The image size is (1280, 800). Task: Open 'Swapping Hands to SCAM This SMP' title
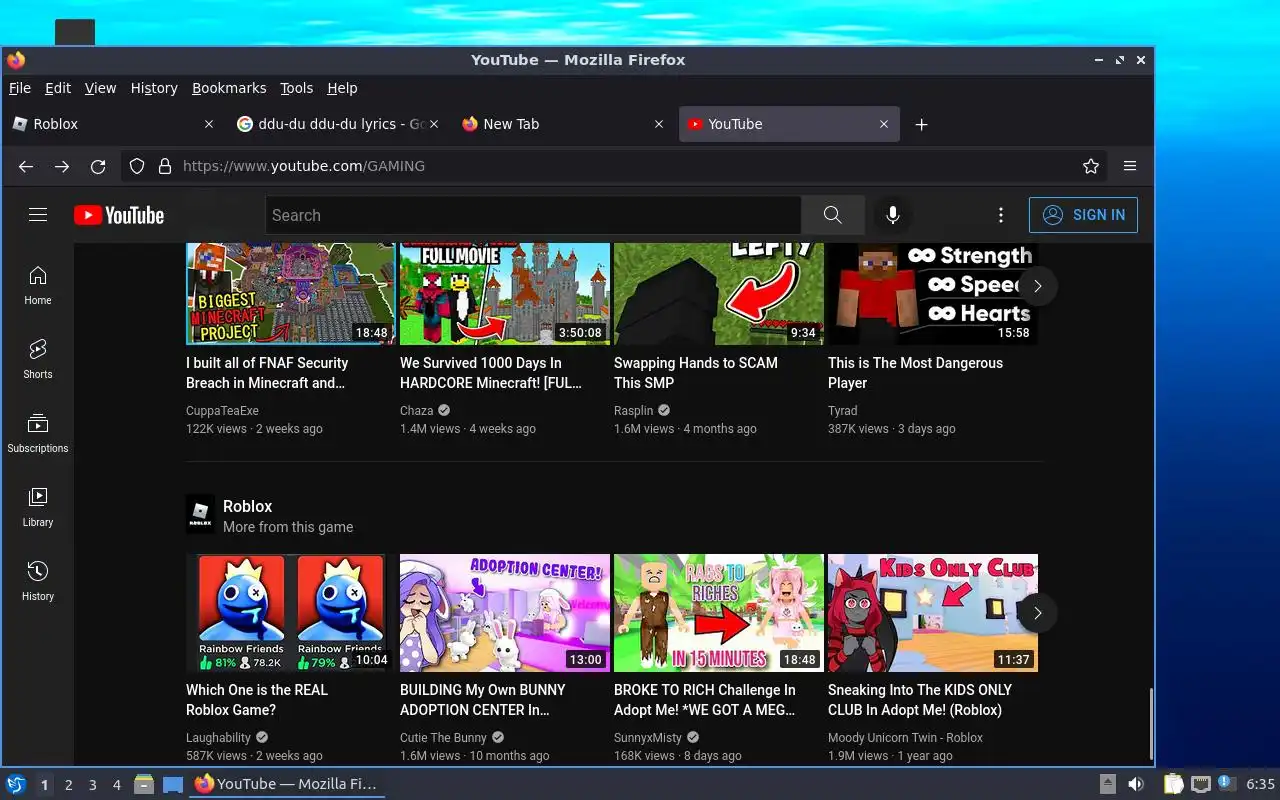click(x=695, y=373)
